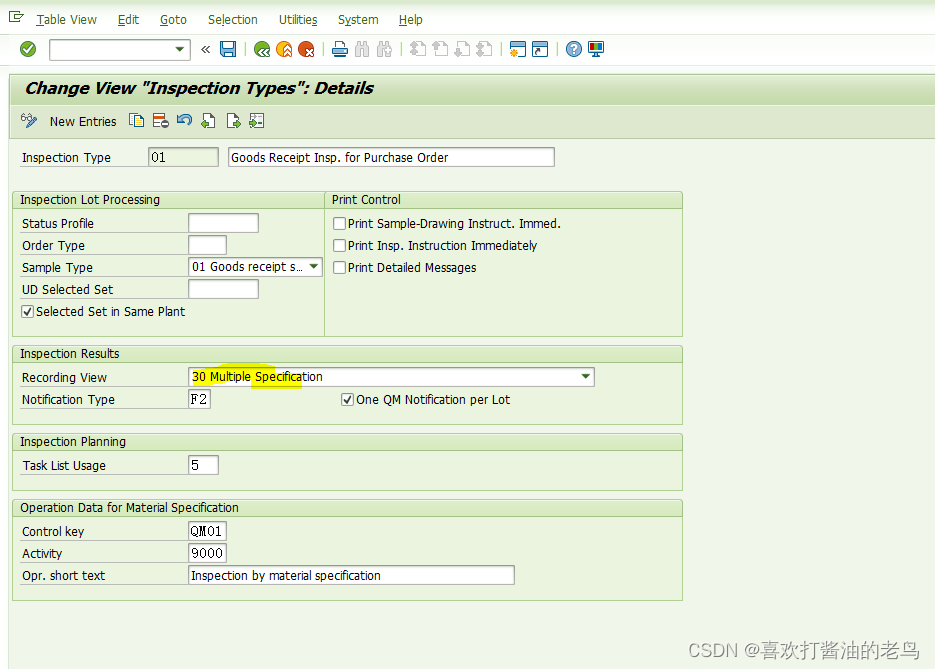The image size is (935, 669).
Task: Delete the current inspection type entry
Action: coord(159,120)
